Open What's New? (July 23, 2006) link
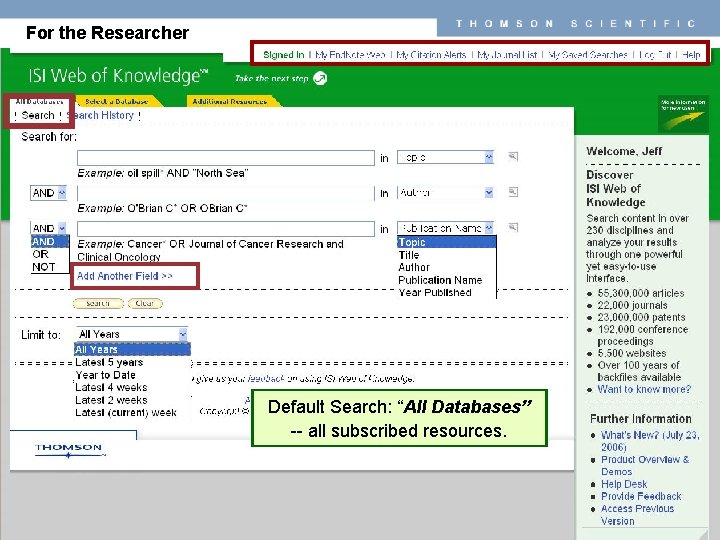This screenshot has height=540, width=720. (650, 441)
